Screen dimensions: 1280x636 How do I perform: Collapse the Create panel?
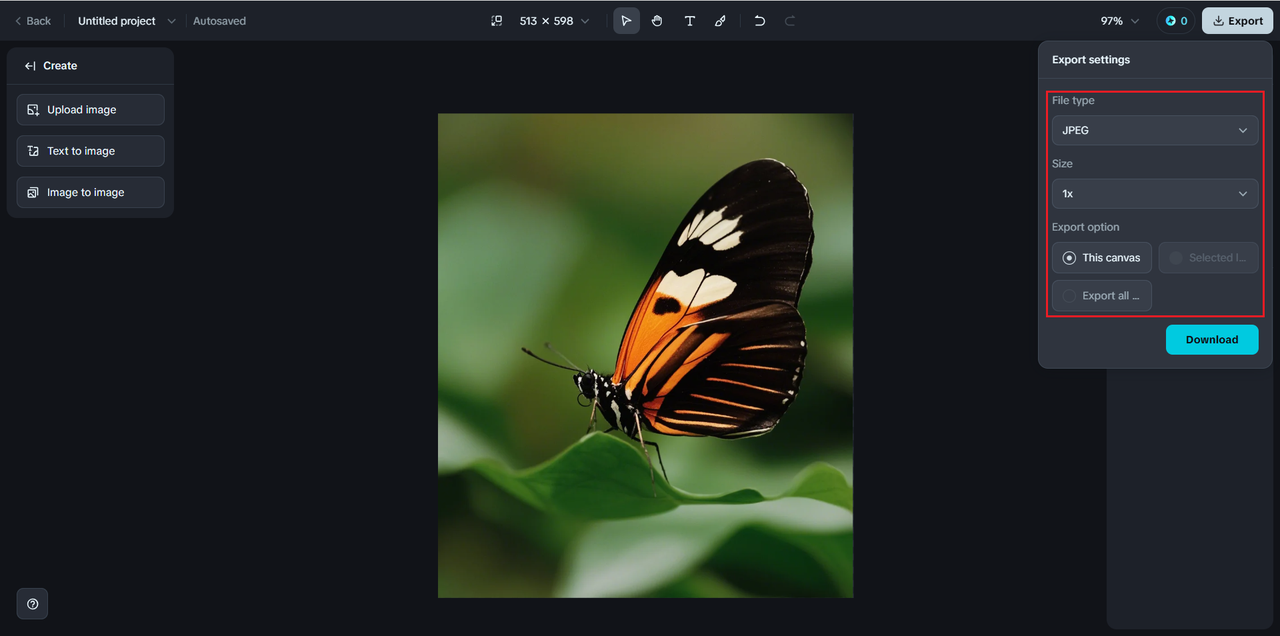pos(30,66)
